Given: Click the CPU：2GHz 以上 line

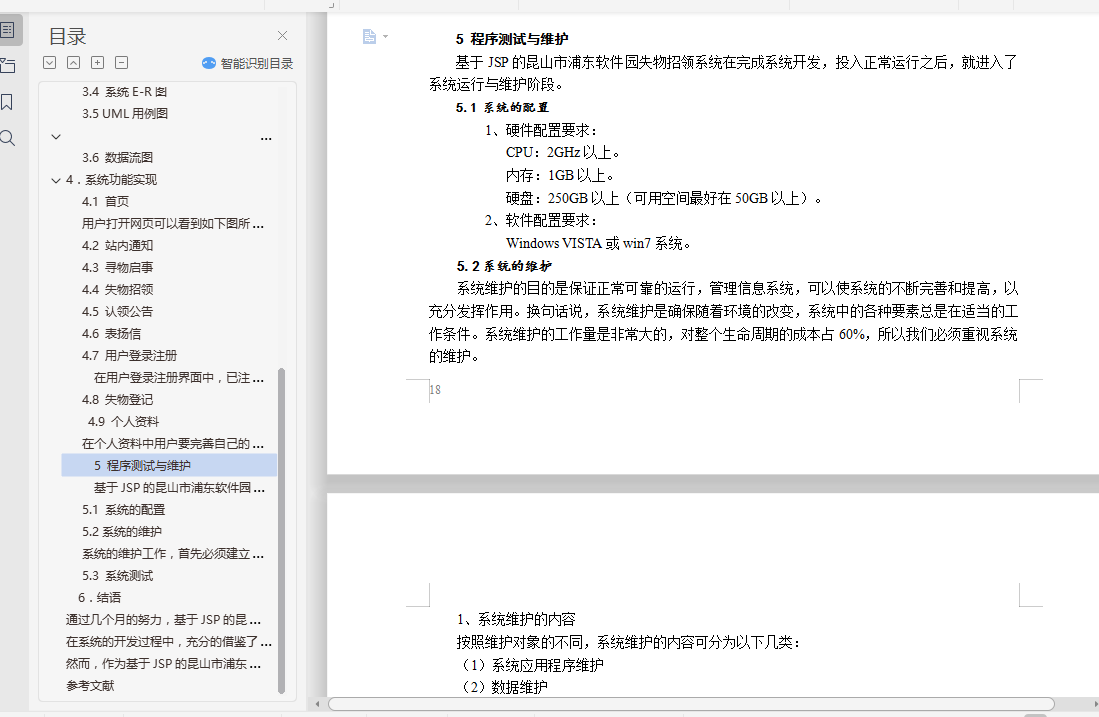Looking at the screenshot, I should coord(563,153).
